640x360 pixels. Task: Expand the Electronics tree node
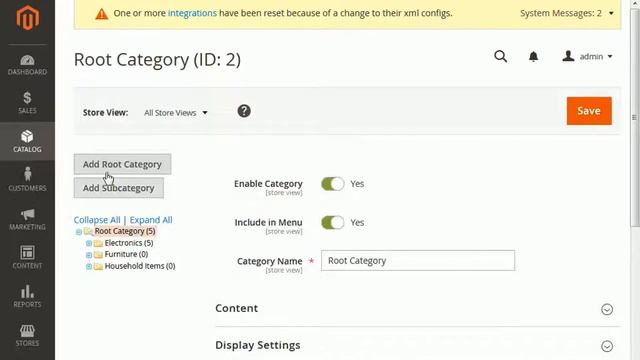click(x=89, y=243)
